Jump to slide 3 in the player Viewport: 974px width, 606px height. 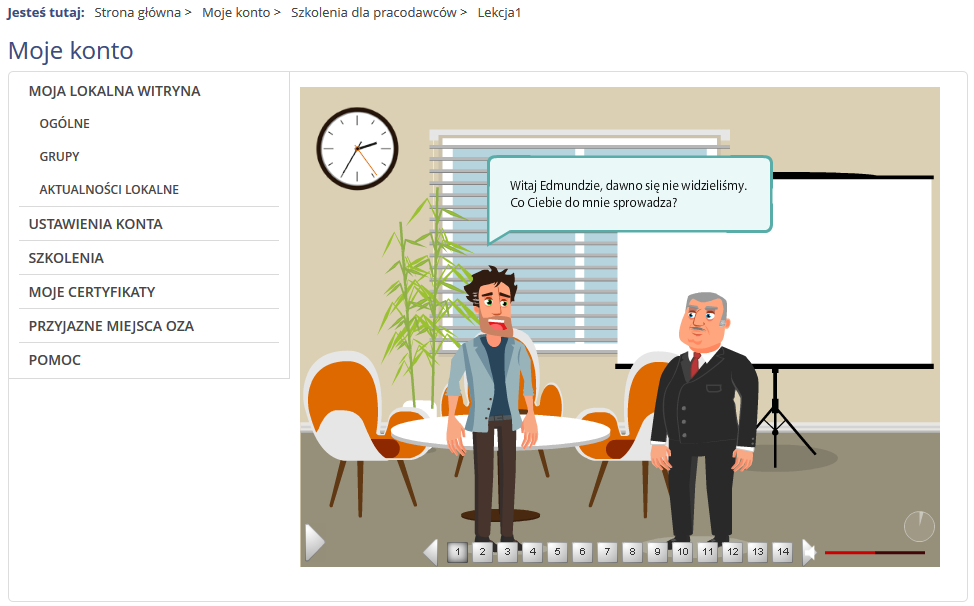[507, 552]
